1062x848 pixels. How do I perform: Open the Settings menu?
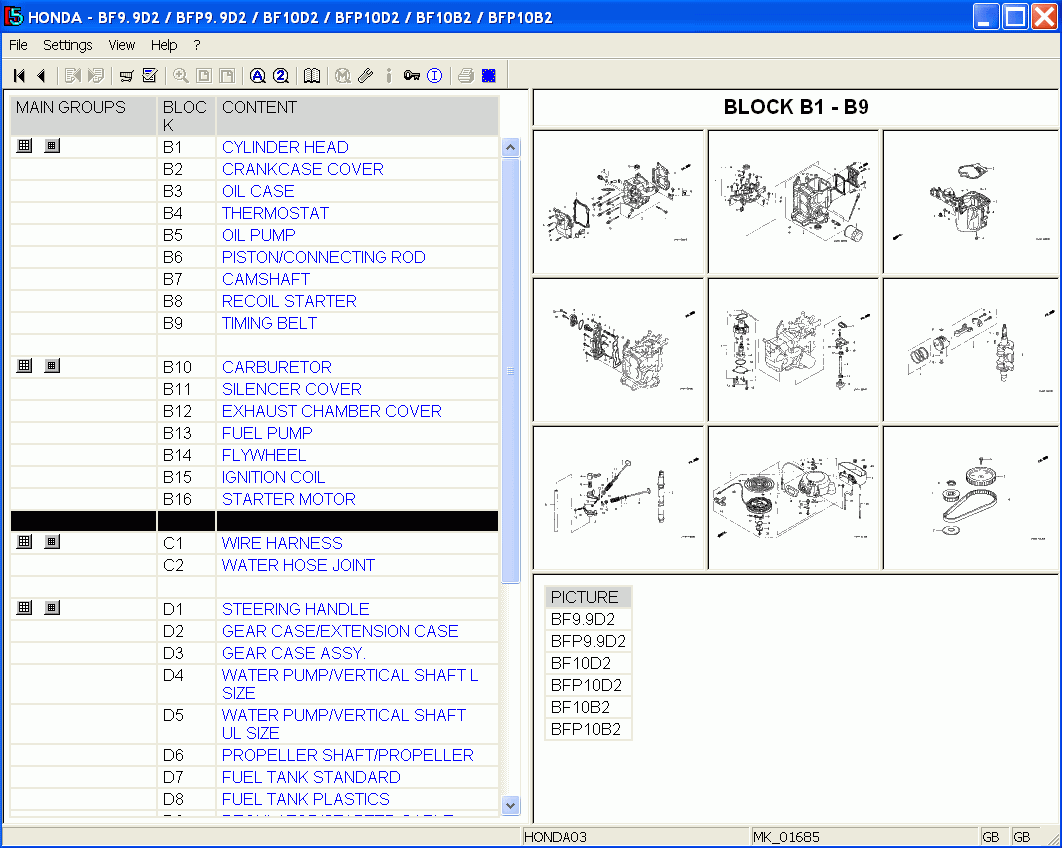pos(68,45)
